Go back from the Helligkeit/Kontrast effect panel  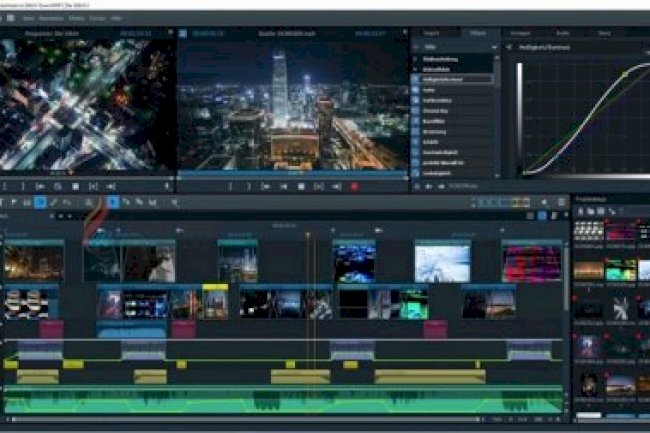[509, 48]
